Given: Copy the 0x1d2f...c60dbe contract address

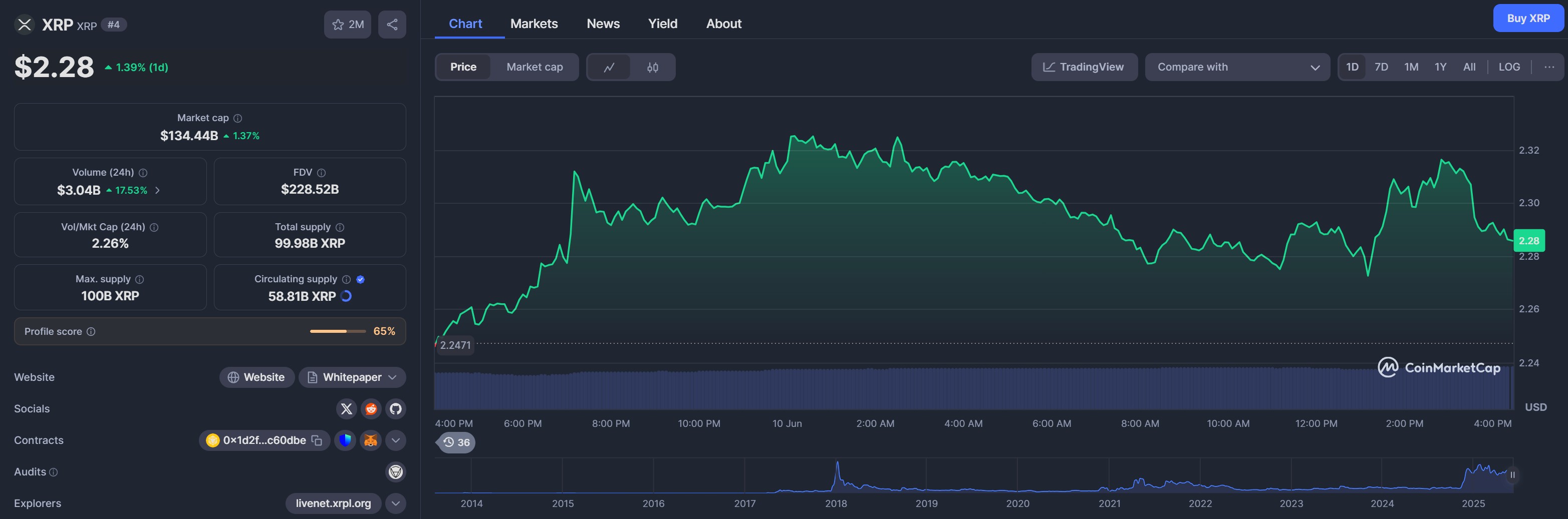Looking at the screenshot, I should pos(317,440).
